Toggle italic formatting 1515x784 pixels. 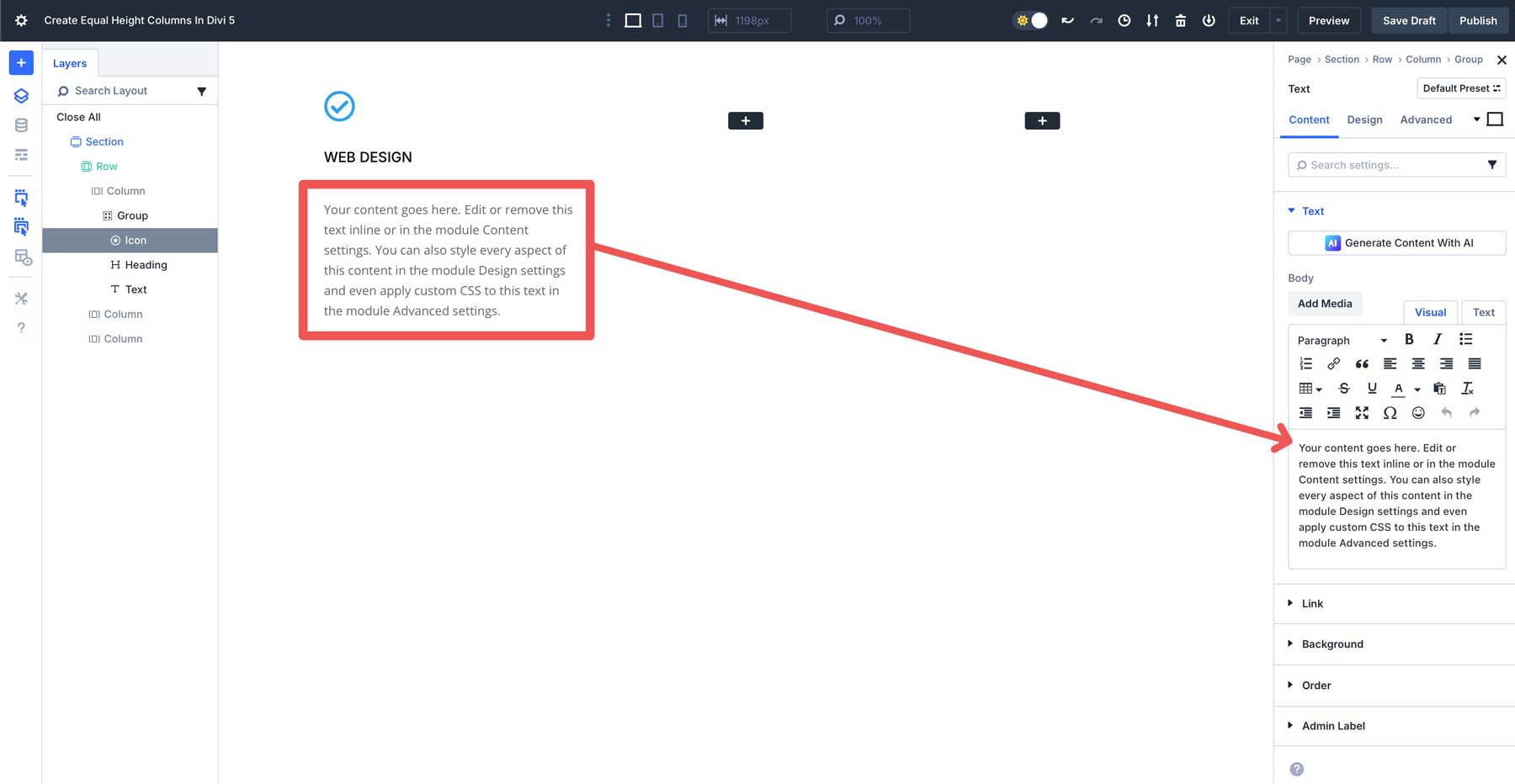tap(1438, 339)
